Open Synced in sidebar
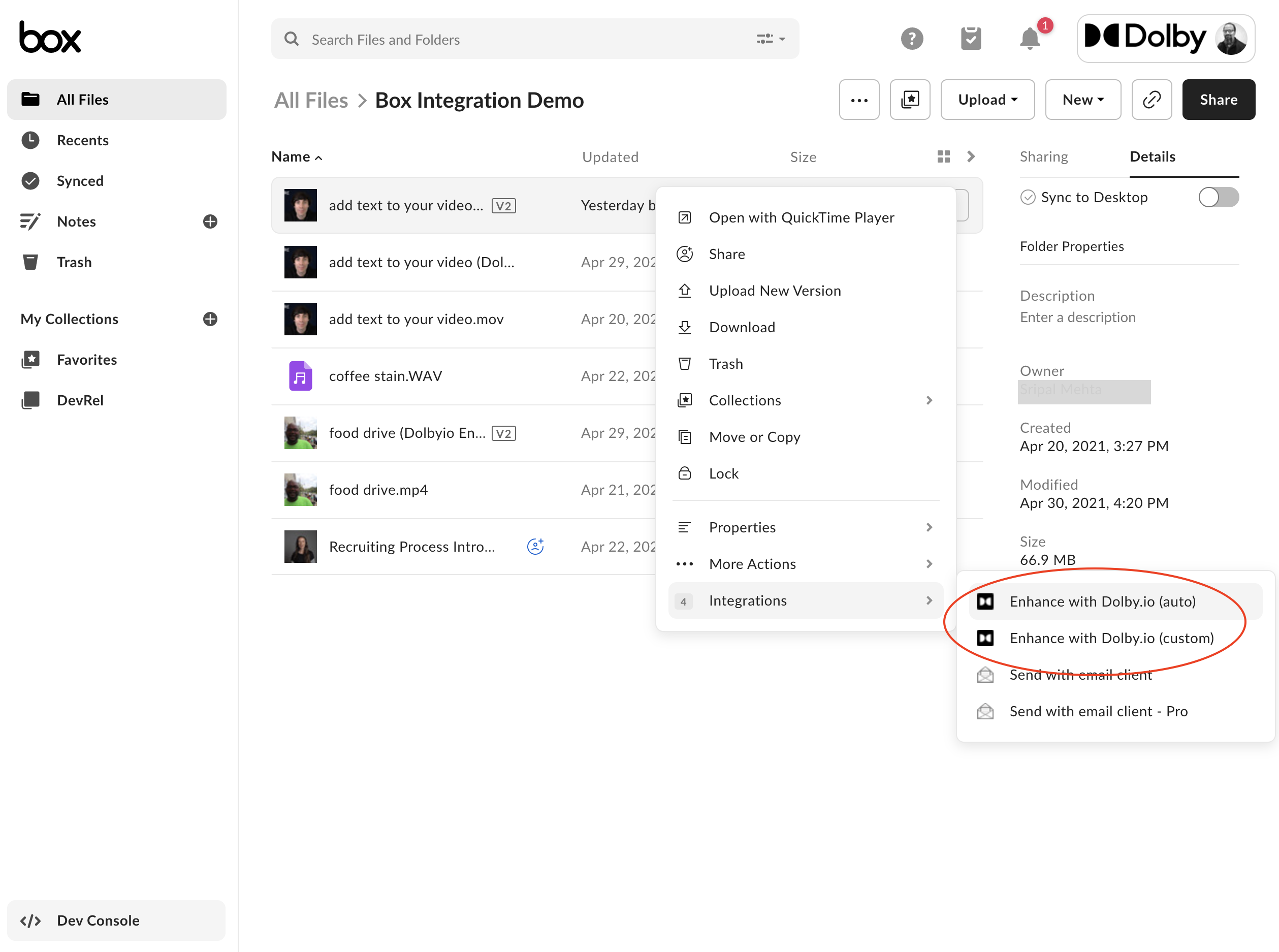 click(x=116, y=181)
